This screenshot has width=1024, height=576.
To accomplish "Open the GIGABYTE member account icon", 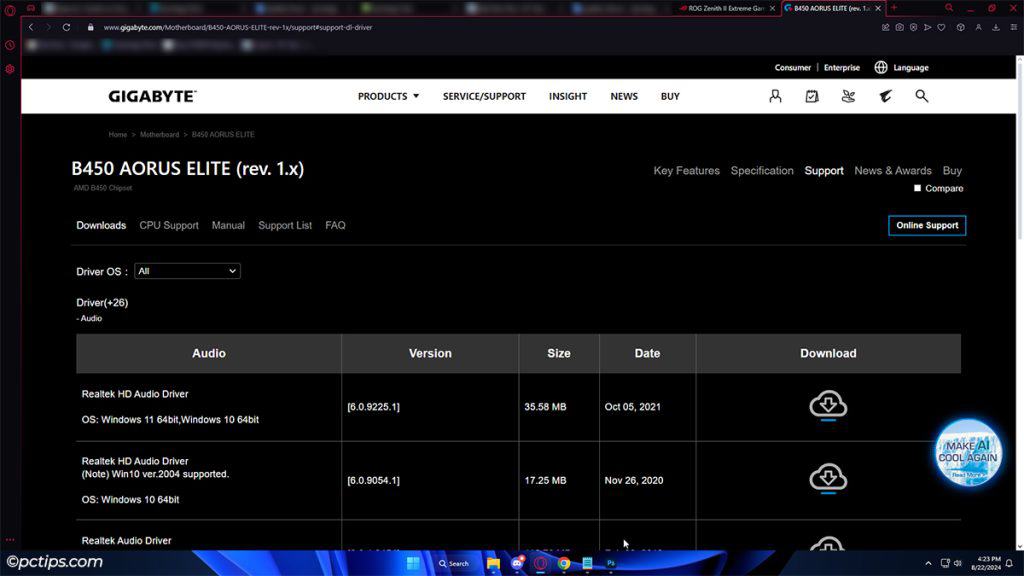I will pyautogui.click(x=775, y=96).
